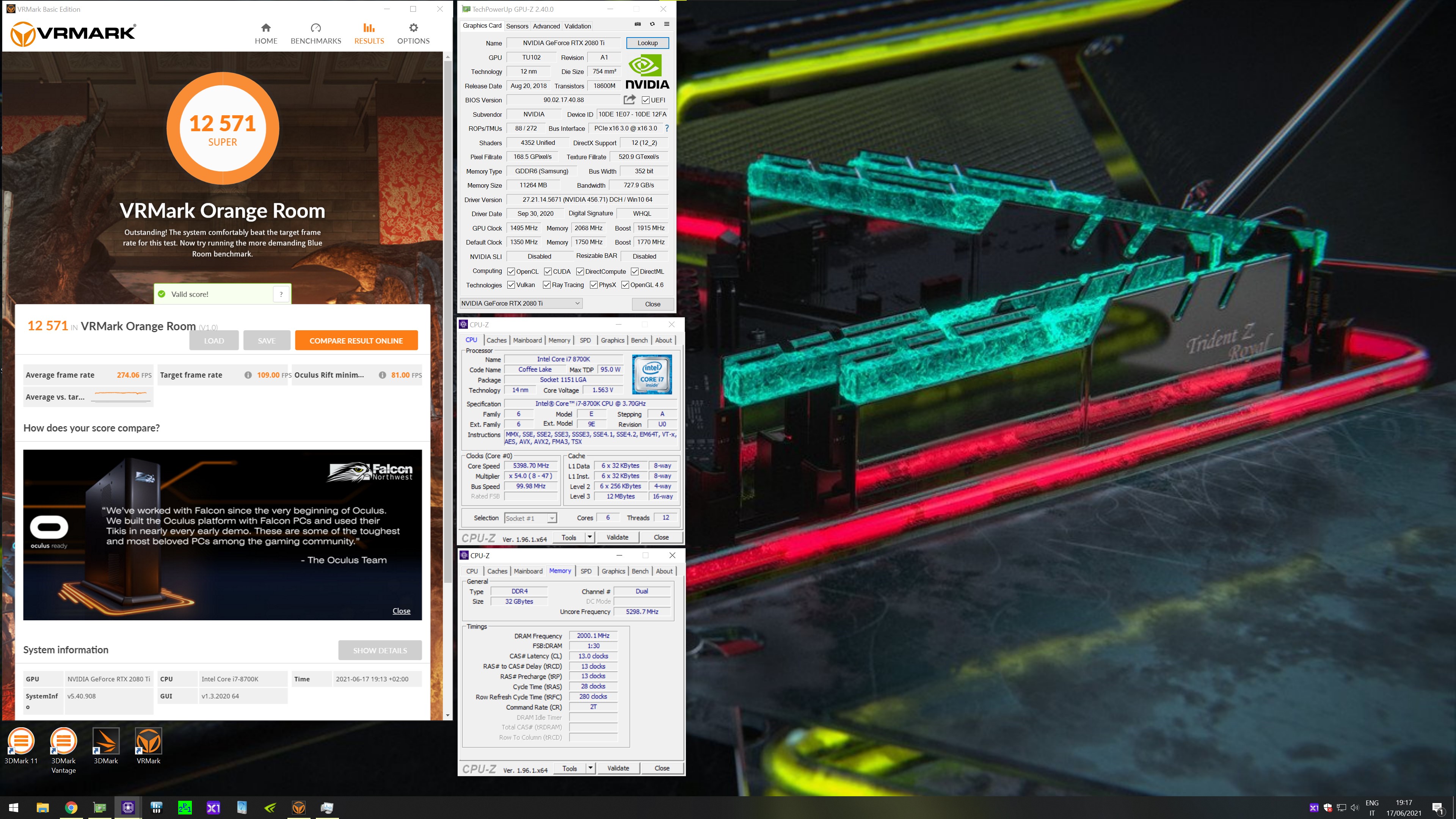This screenshot has height=819, width=1456.
Task: Click the valid score question mark help
Action: (x=281, y=294)
